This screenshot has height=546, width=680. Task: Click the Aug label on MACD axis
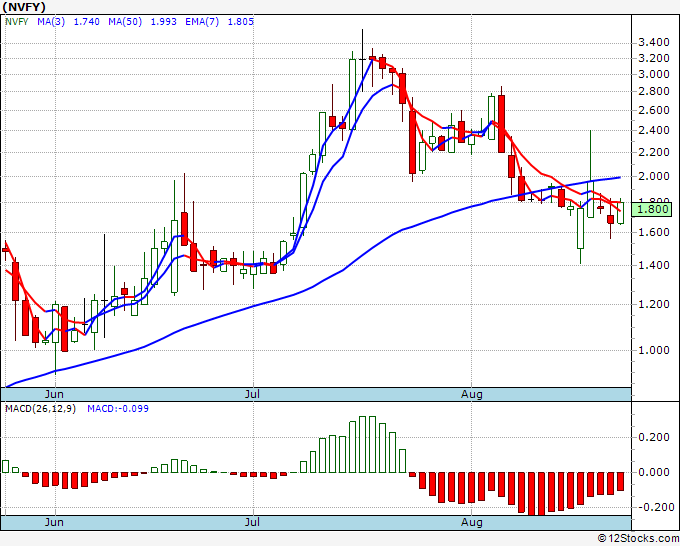click(472, 522)
